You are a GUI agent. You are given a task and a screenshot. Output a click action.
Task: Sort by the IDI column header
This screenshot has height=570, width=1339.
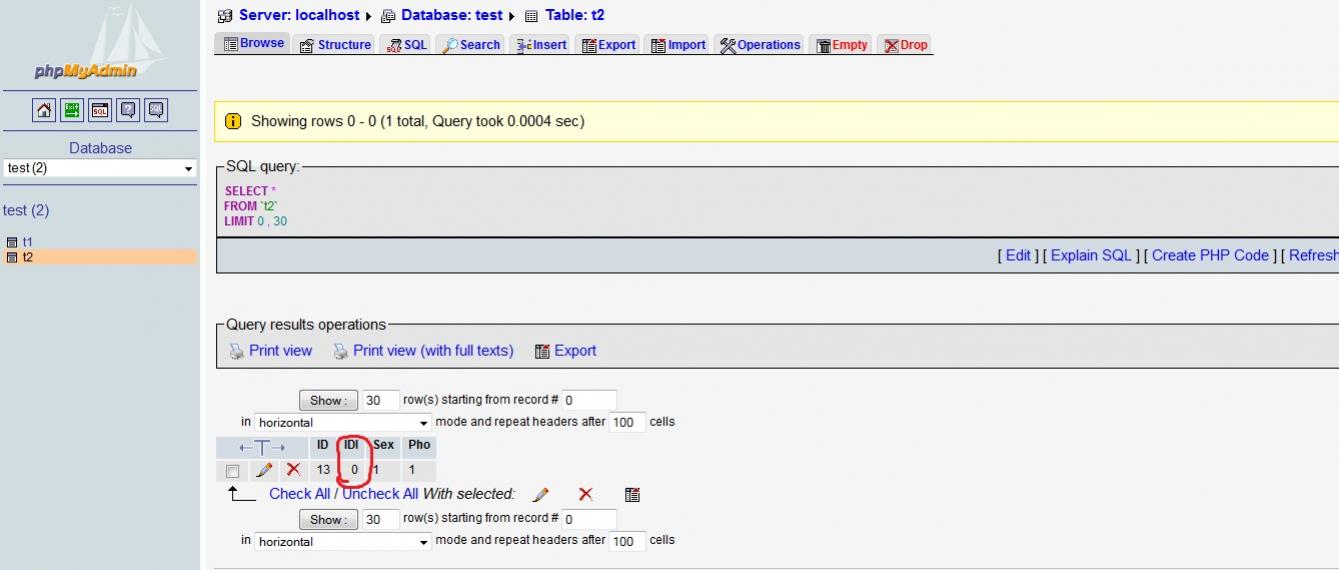[351, 445]
